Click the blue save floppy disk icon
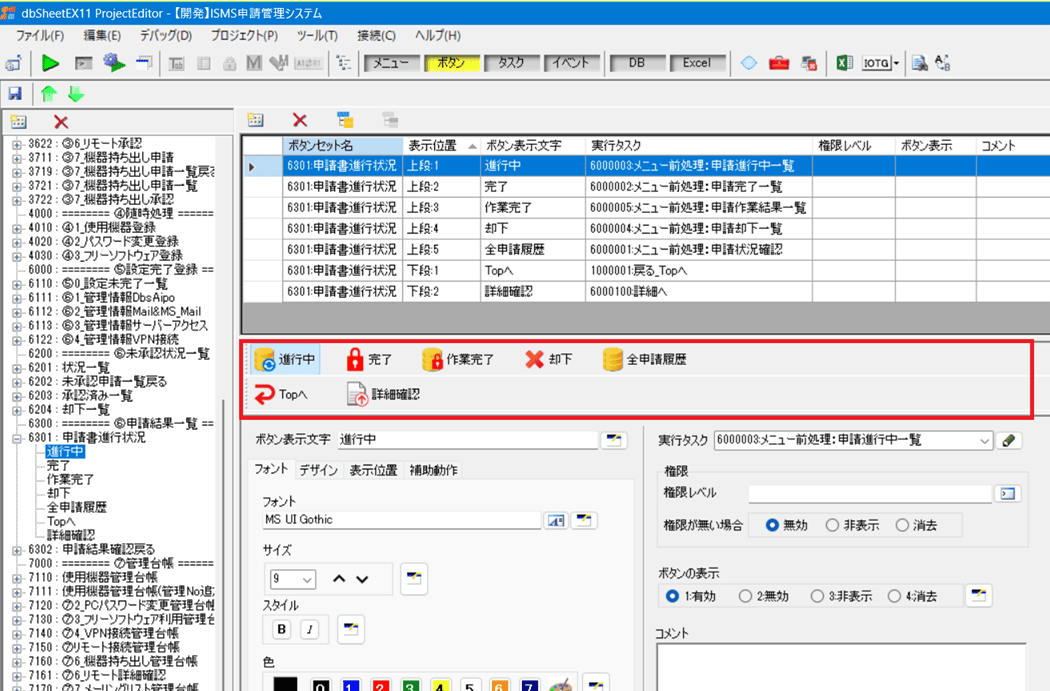This screenshot has height=691, width=1050. (x=15, y=94)
